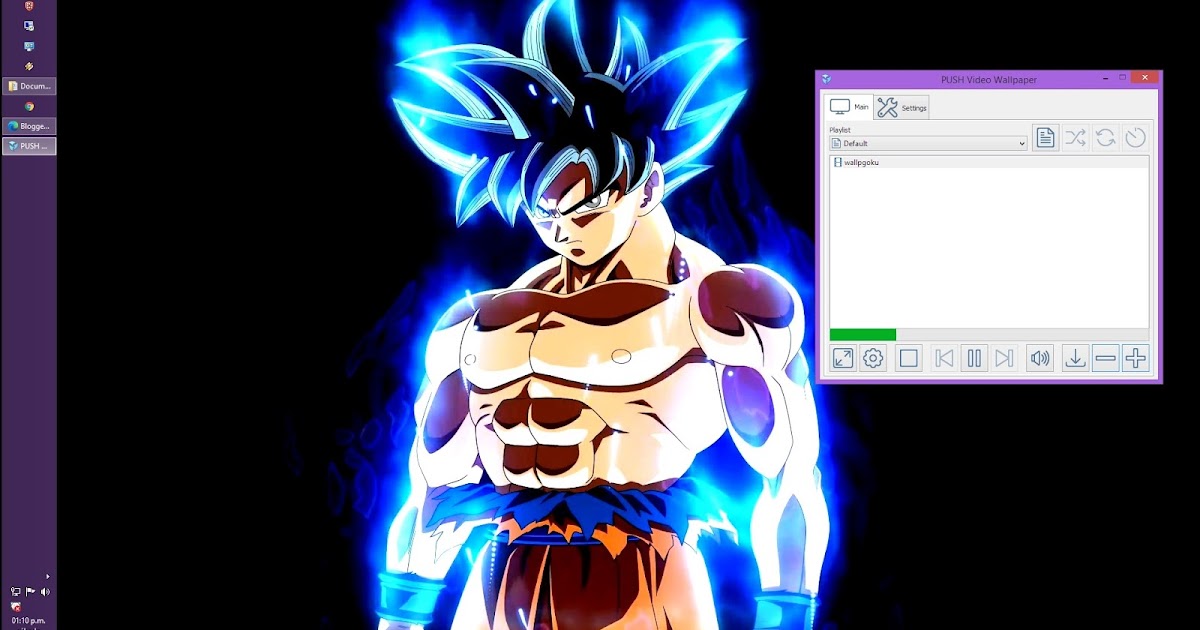Maximize the PUSH Video Wallpaper window

(1123, 78)
